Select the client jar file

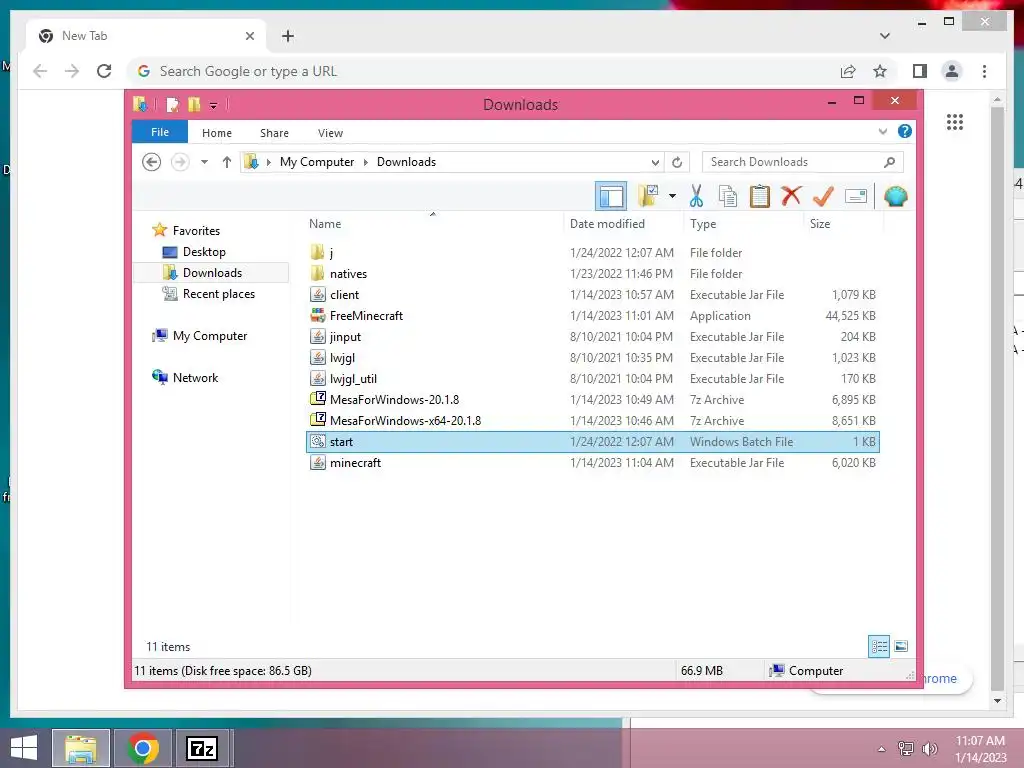(593, 295)
